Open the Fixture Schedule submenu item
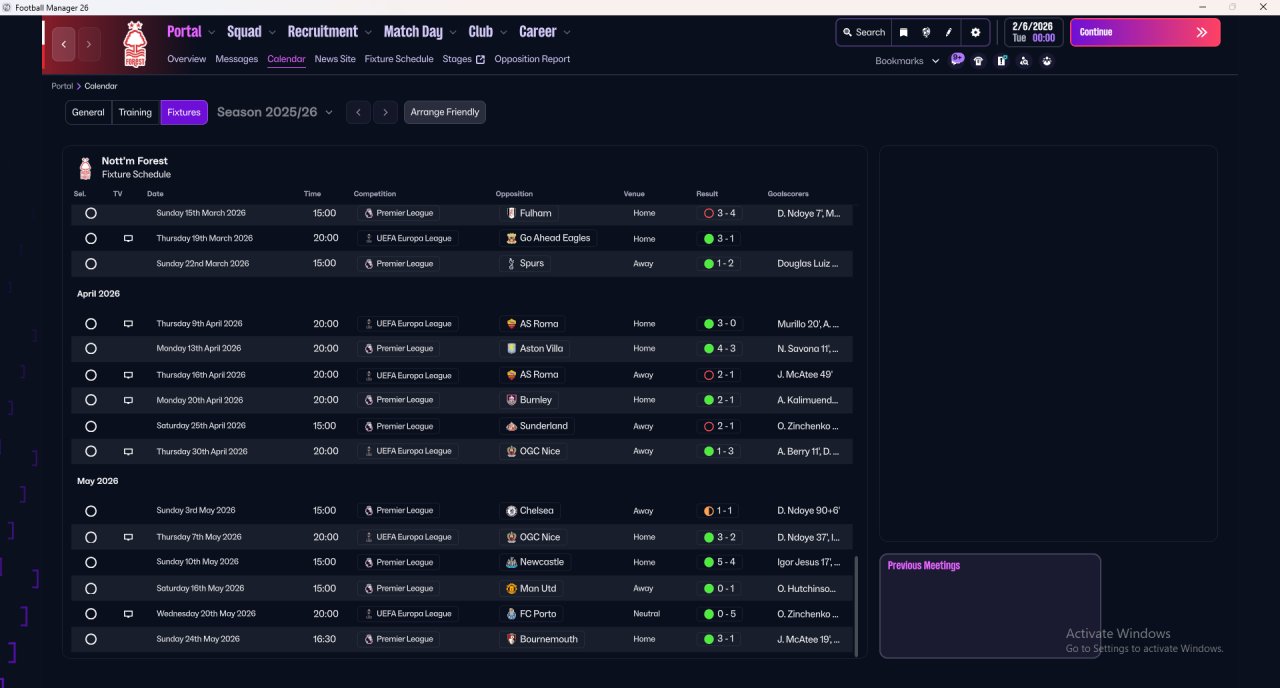This screenshot has width=1280, height=688. click(x=399, y=59)
